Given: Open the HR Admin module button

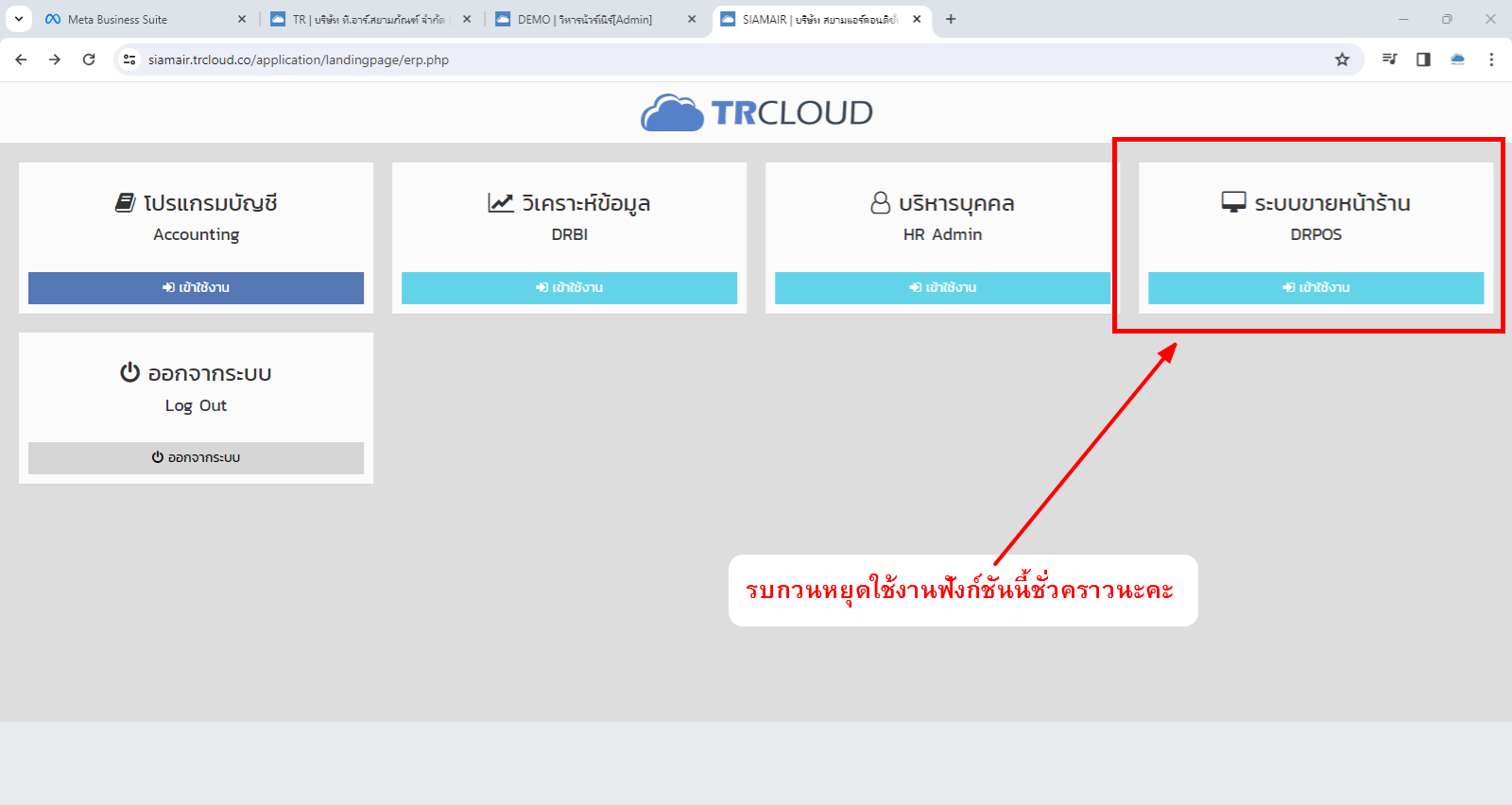Looking at the screenshot, I should [x=942, y=288].
